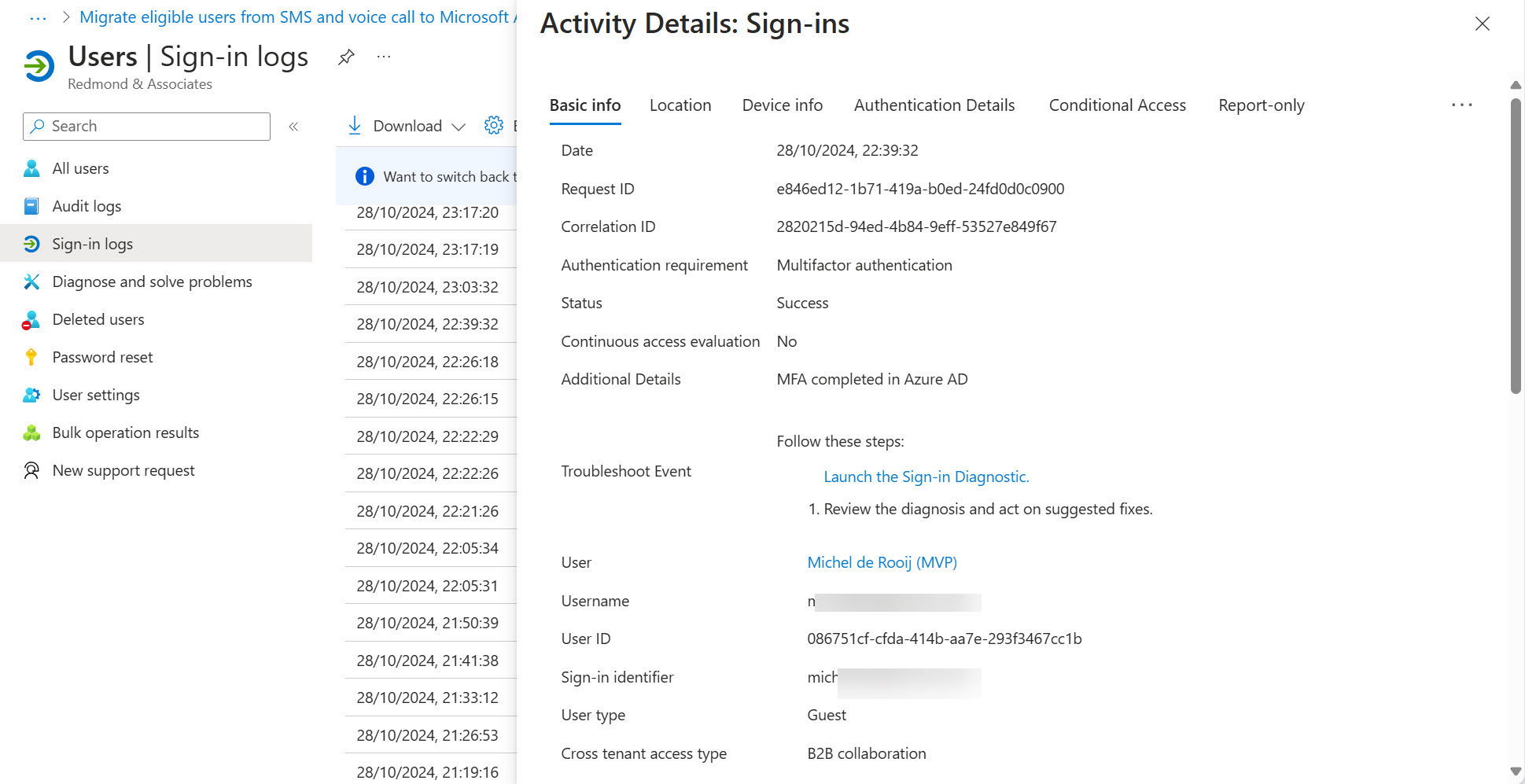Open the Conditional Access tab

point(1117,105)
